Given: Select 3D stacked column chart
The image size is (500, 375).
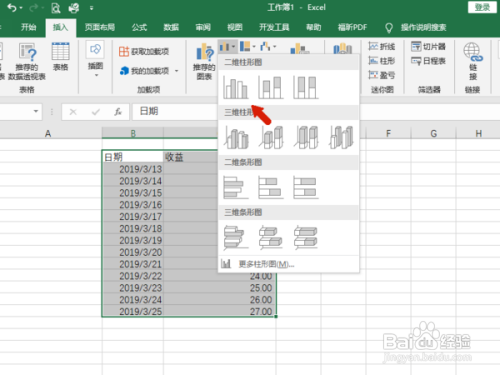Looking at the screenshot, I should (x=271, y=137).
